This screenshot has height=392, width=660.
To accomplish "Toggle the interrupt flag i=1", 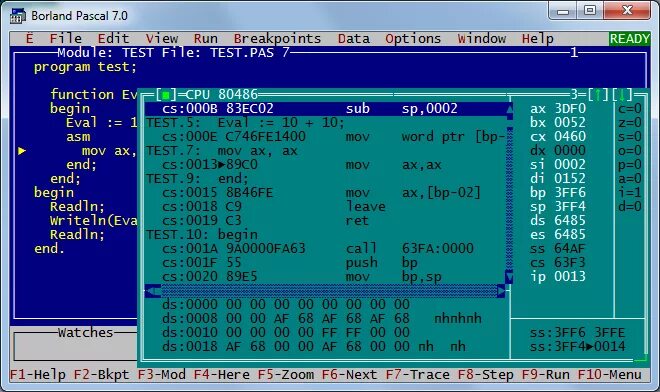I will pos(630,193).
